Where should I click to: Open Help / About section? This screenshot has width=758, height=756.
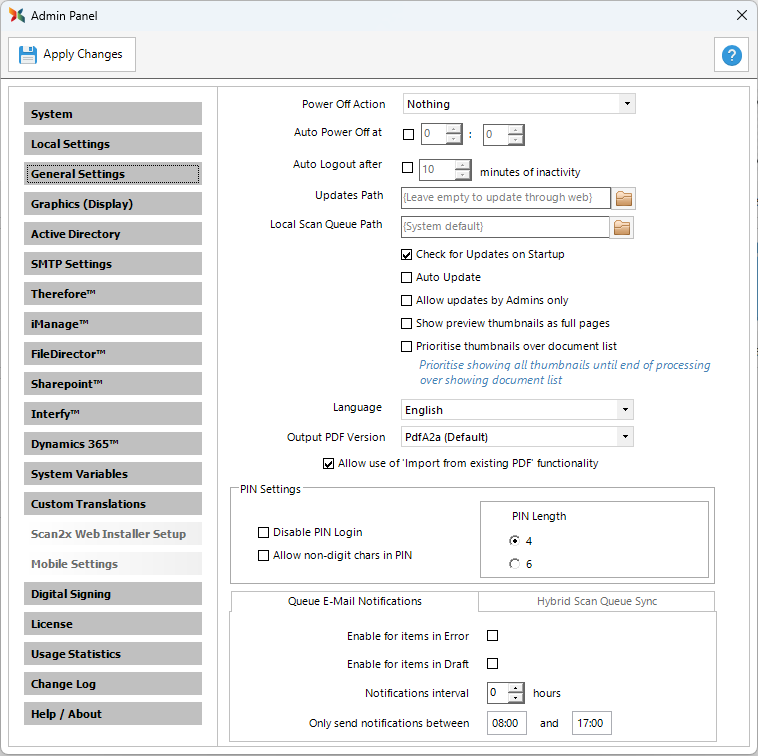click(113, 713)
